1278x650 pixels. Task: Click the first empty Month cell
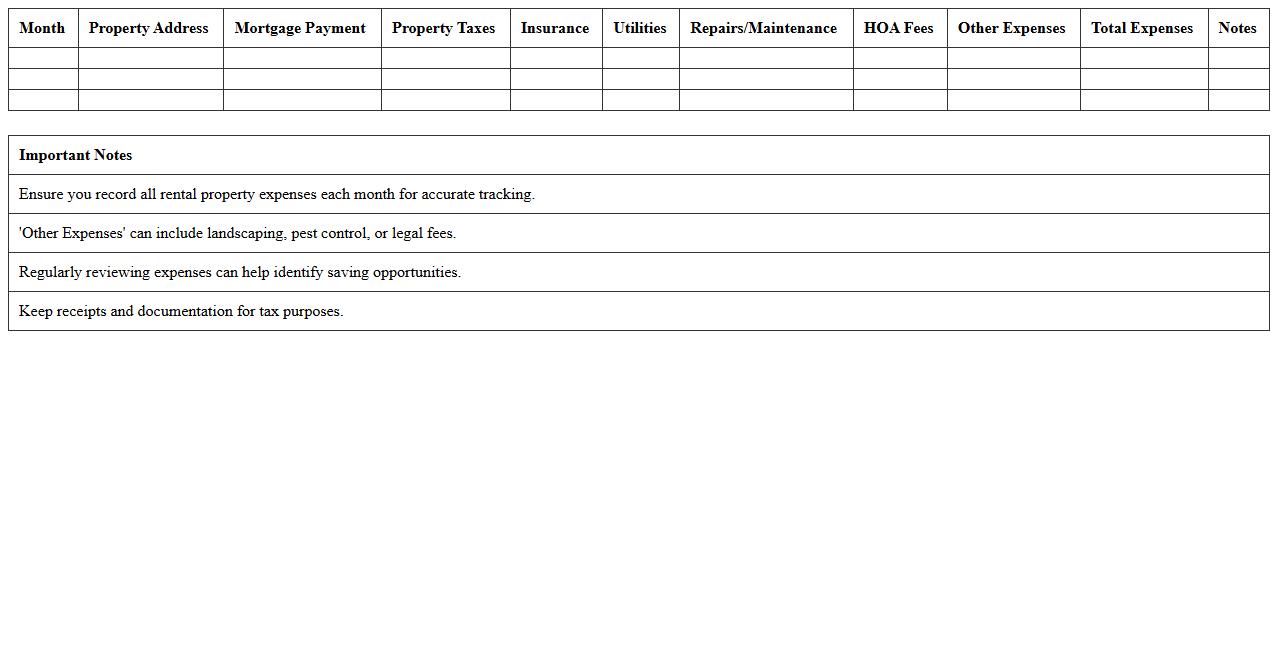[x=42, y=58]
